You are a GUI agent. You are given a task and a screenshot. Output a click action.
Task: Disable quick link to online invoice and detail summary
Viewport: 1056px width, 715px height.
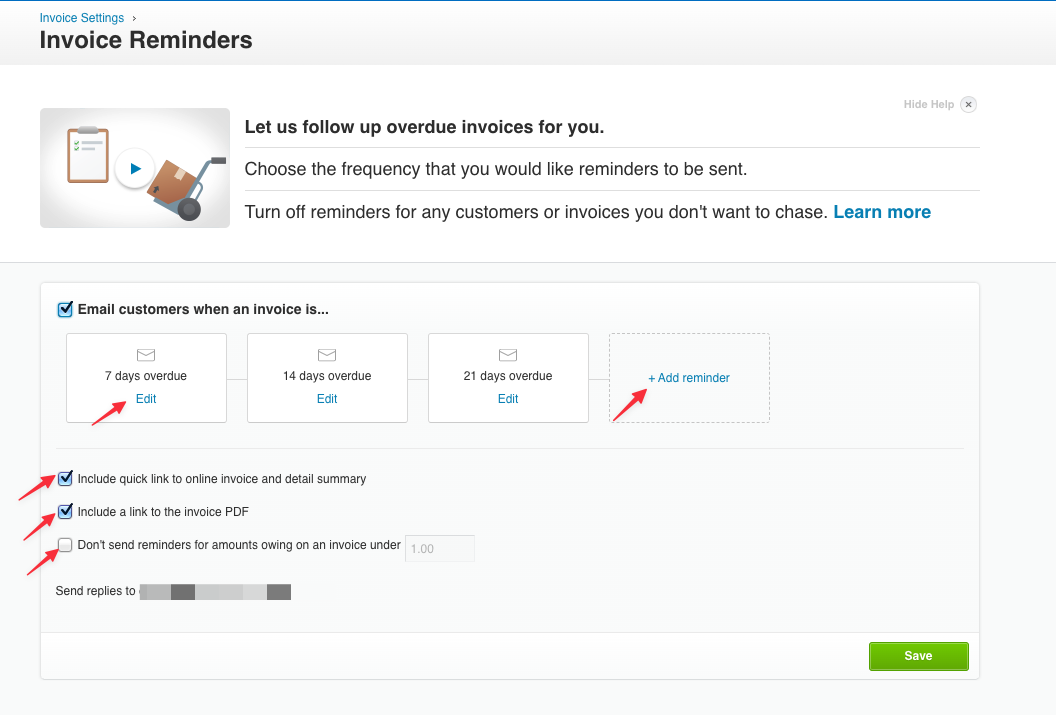point(65,478)
